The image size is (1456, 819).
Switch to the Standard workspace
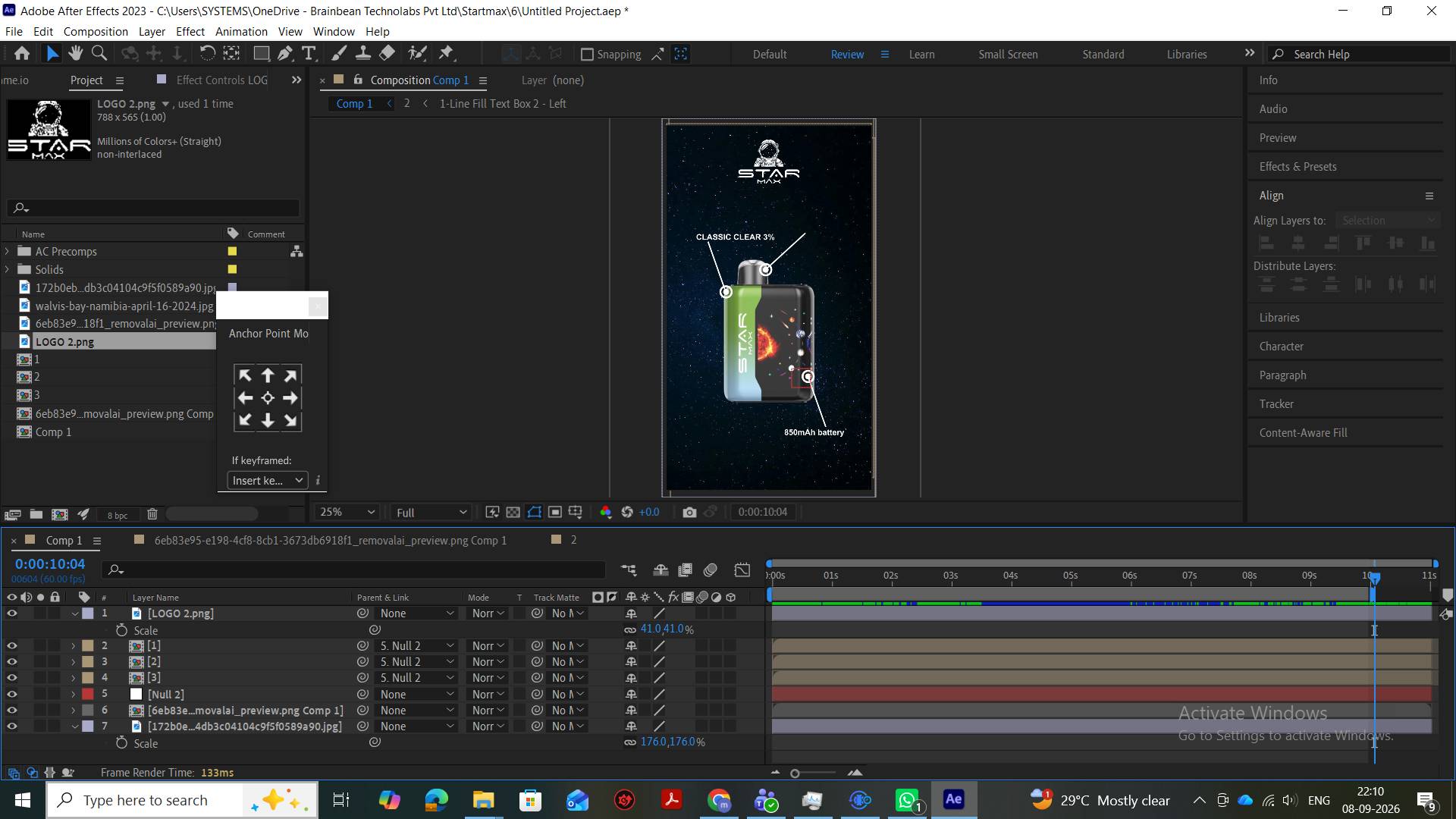click(x=1103, y=54)
